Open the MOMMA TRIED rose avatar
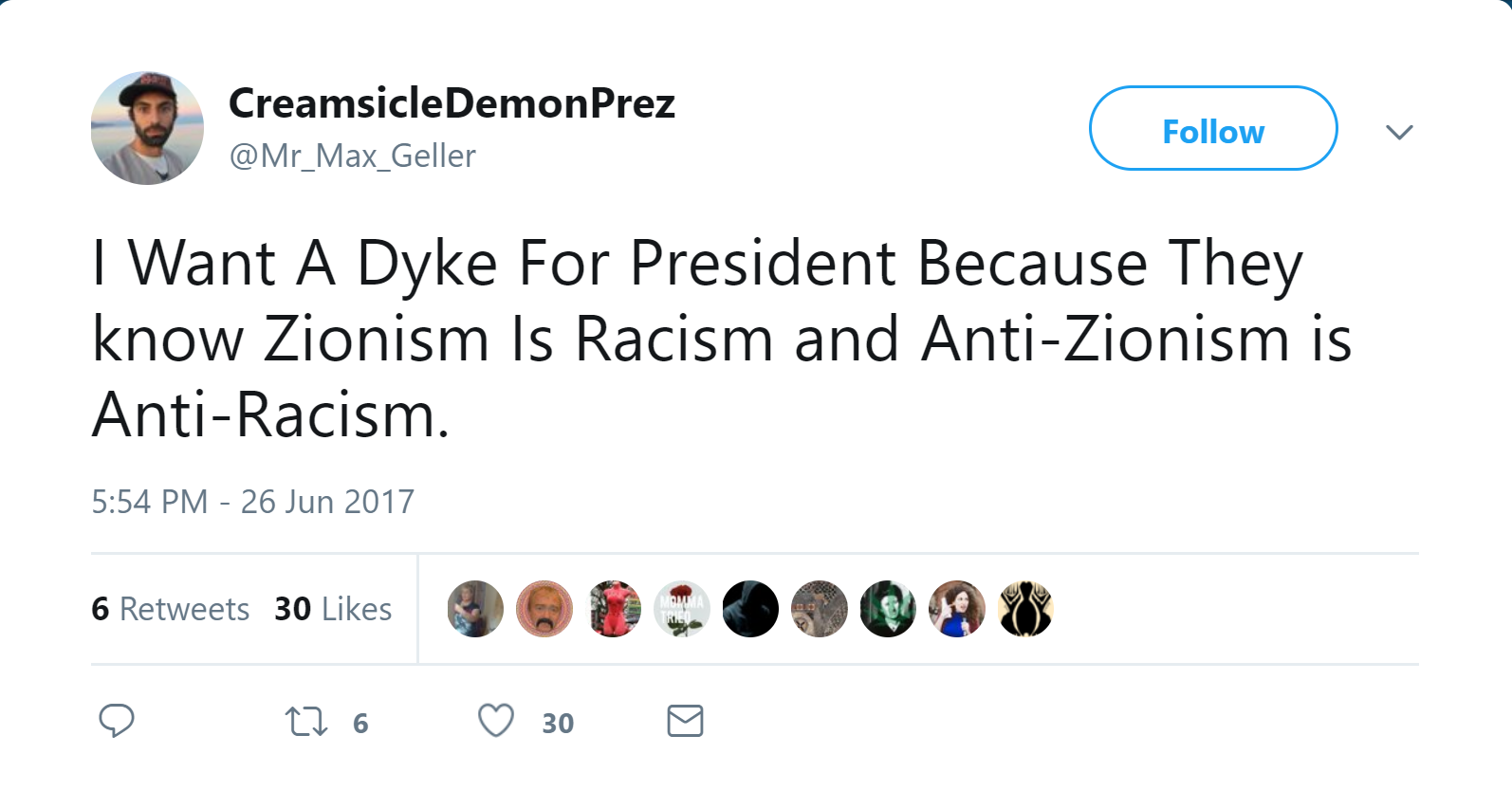The height and width of the screenshot is (809, 1512). click(682, 609)
